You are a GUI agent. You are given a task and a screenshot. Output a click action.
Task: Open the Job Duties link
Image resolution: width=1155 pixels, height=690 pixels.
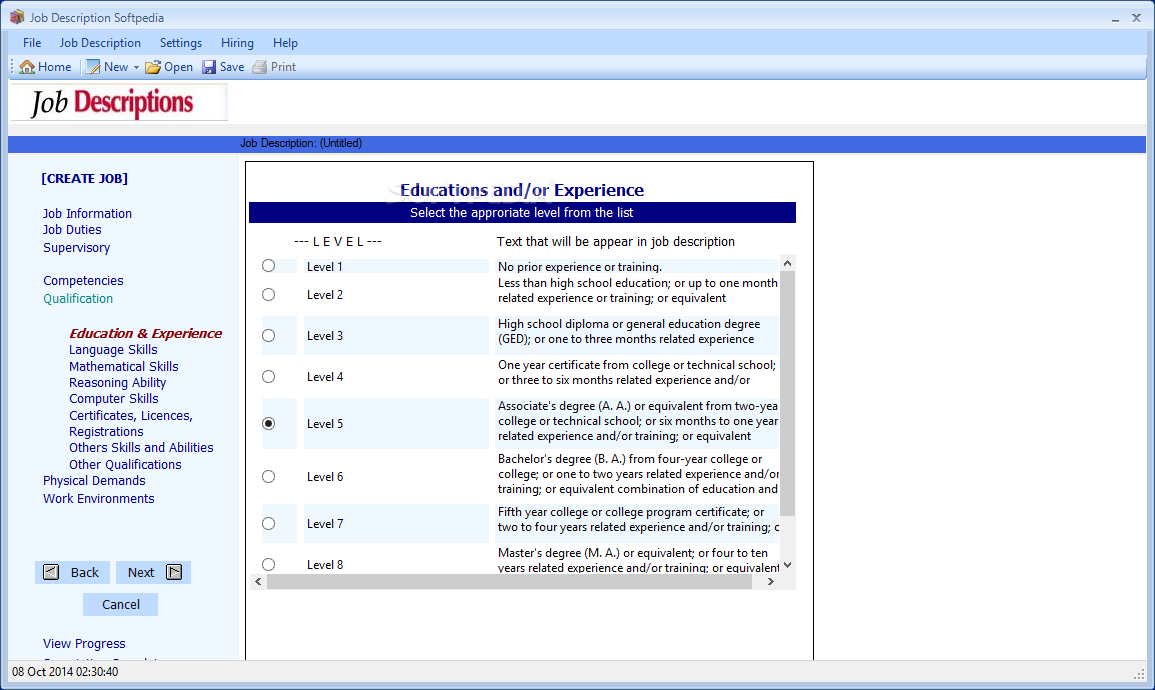[72, 230]
